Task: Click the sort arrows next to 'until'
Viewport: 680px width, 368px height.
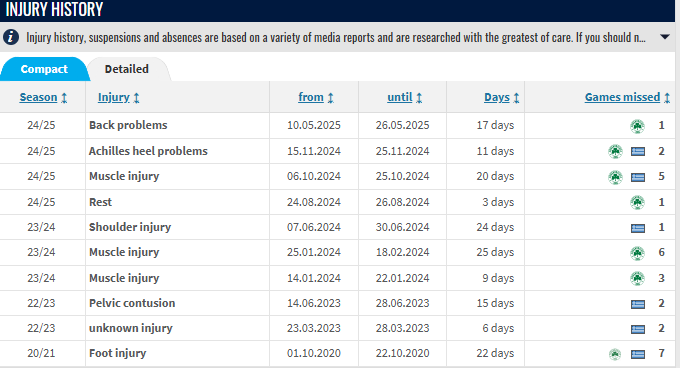Action: pyautogui.click(x=419, y=98)
